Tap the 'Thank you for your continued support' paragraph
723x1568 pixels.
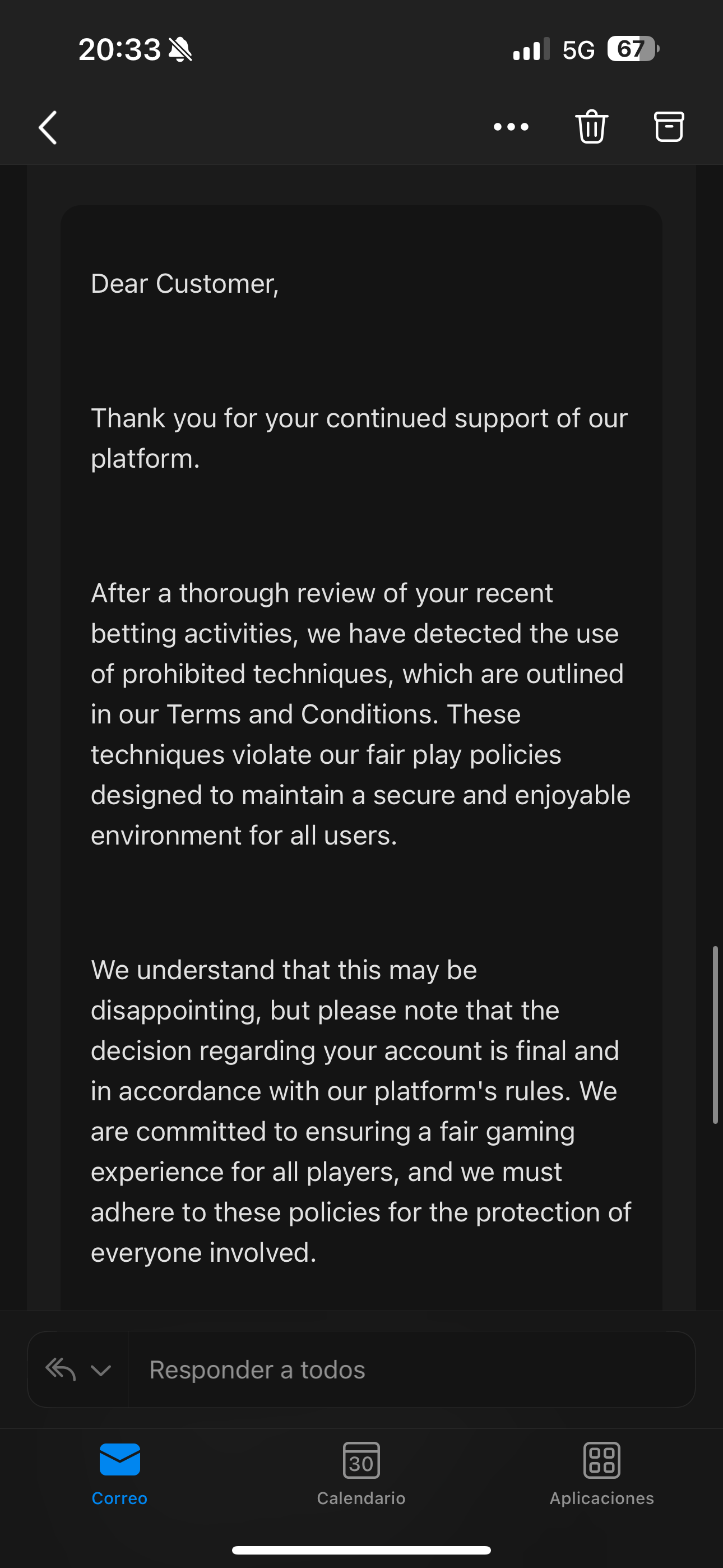359,438
